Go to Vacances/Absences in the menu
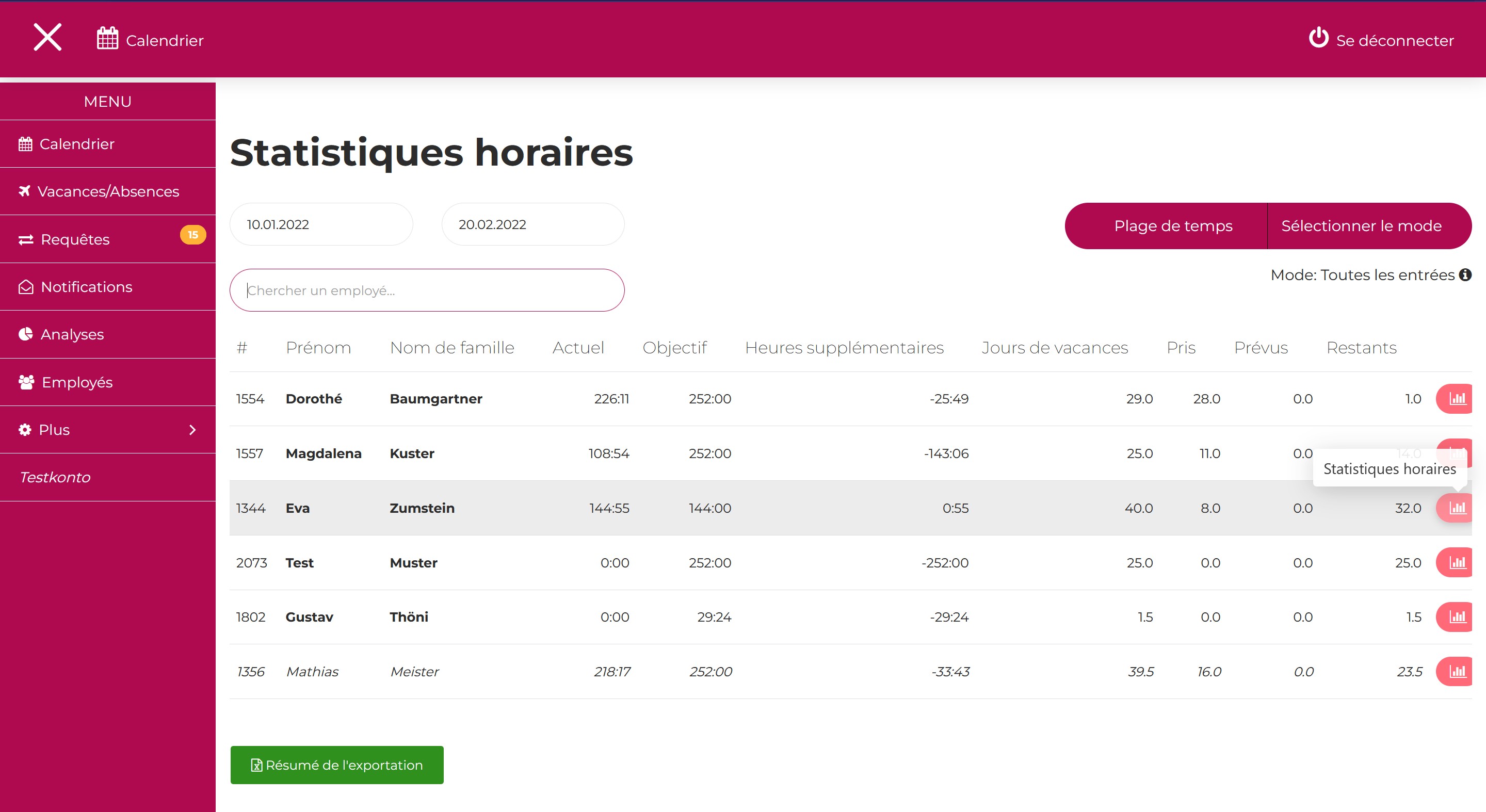 [x=108, y=191]
